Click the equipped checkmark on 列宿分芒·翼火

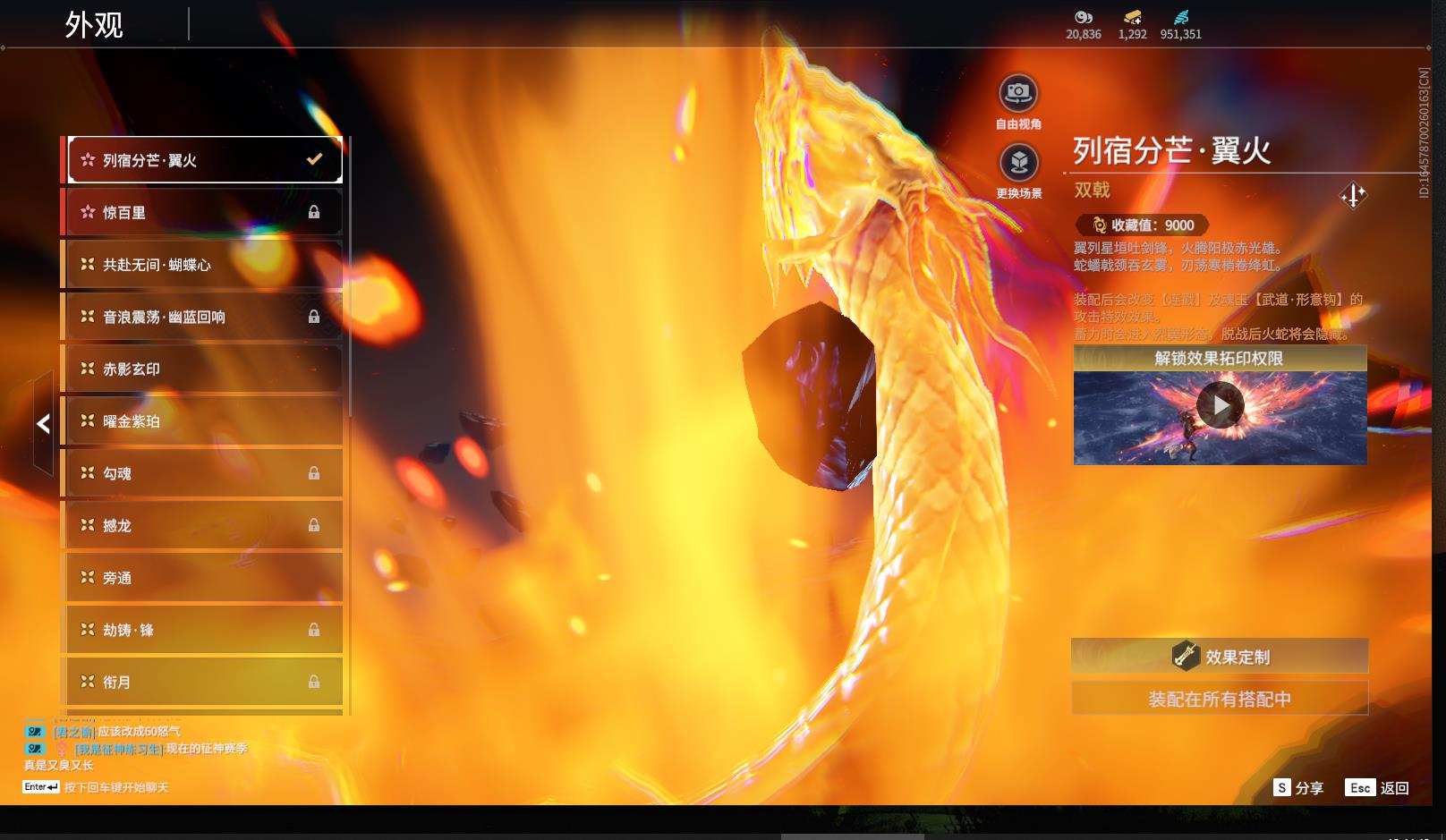(x=314, y=159)
